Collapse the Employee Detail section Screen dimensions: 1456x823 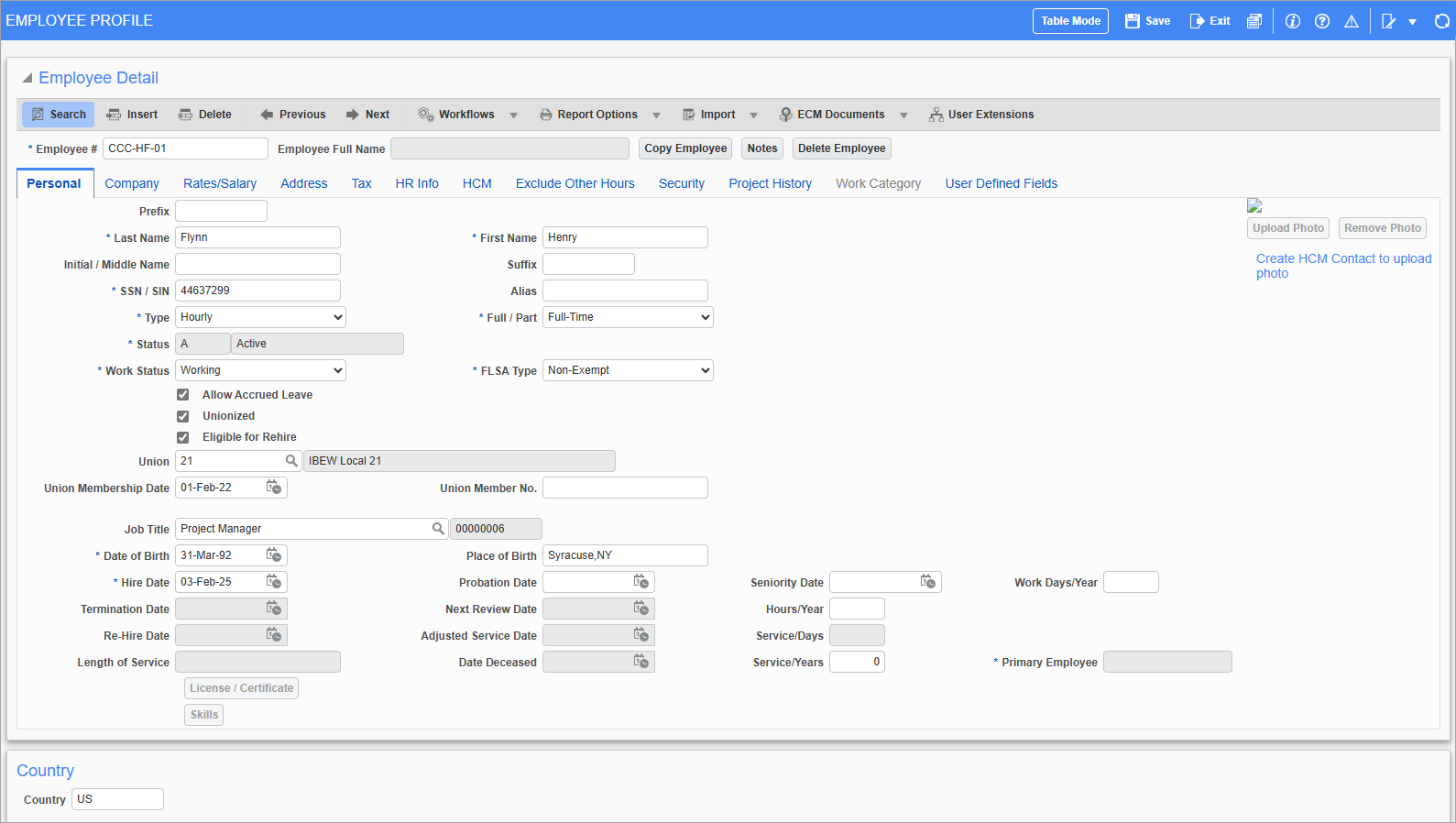pos(27,78)
